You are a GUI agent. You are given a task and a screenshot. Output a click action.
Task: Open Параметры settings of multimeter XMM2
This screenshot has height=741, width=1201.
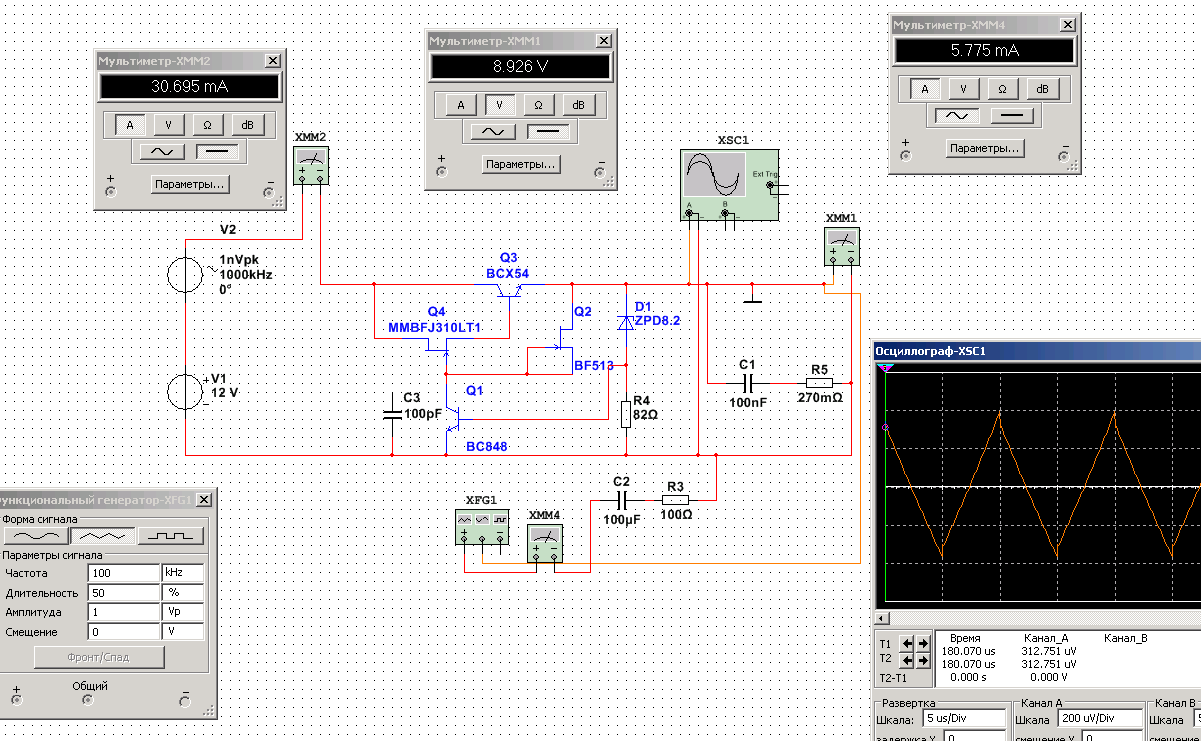190,184
